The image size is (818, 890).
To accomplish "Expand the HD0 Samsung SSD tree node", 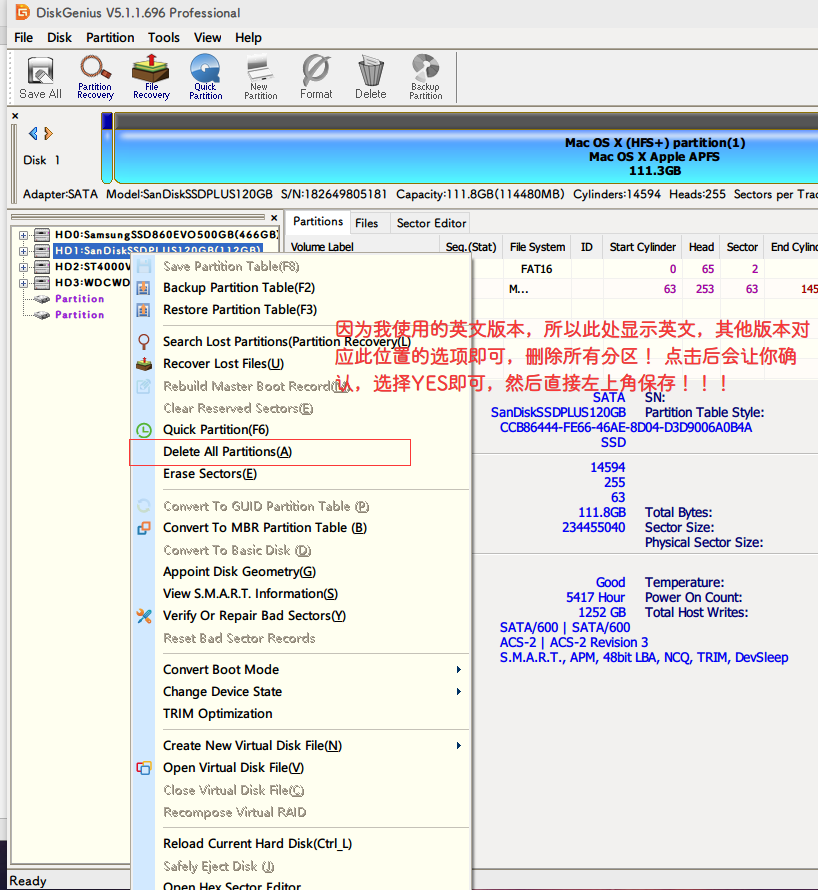I will tap(23, 235).
